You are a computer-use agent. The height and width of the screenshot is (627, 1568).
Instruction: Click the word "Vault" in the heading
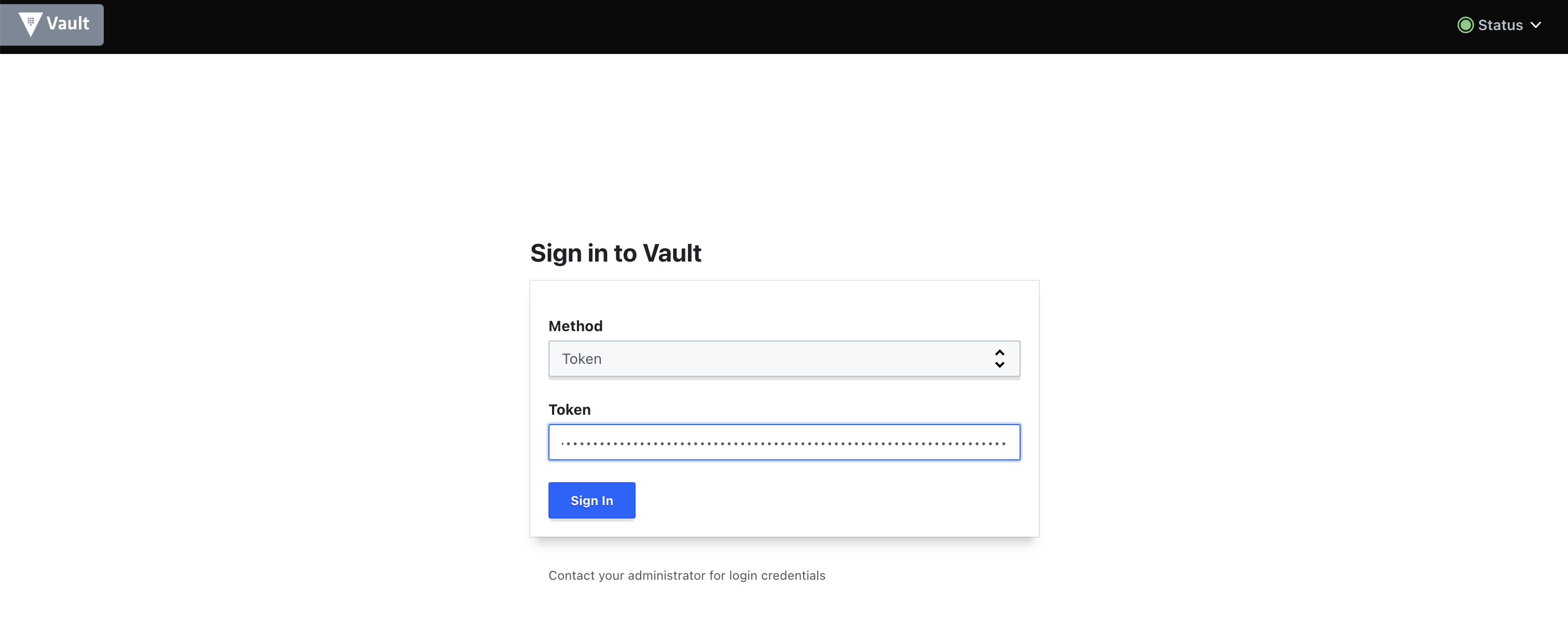click(672, 253)
